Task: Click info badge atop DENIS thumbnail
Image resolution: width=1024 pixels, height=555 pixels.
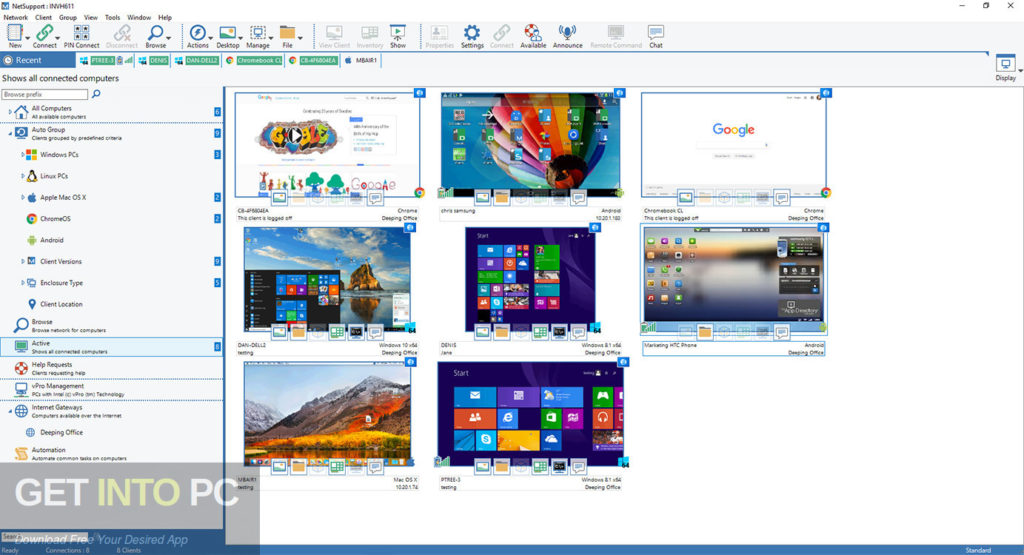Action: pyautogui.click(x=595, y=227)
